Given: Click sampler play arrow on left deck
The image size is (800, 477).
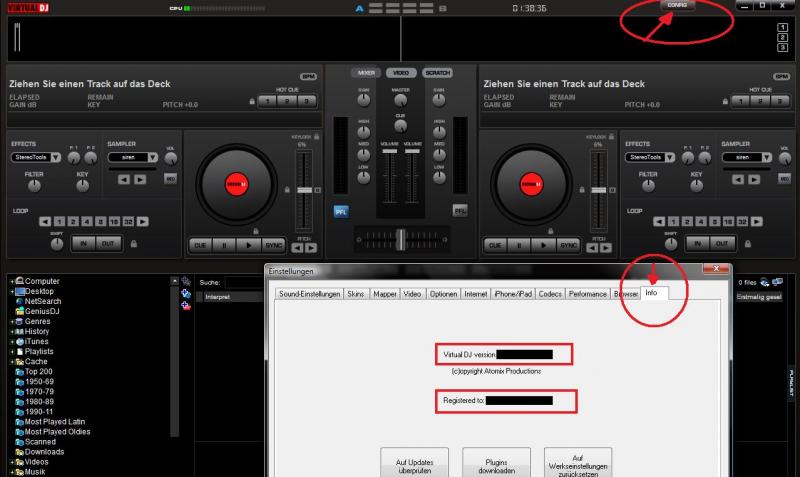Looking at the screenshot, I should click(140, 179).
